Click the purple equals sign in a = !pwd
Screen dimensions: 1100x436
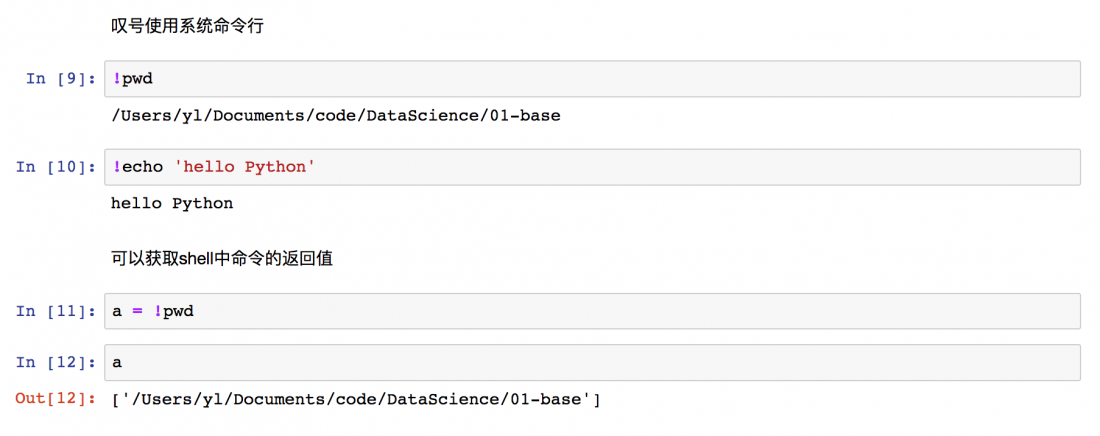click(137, 311)
